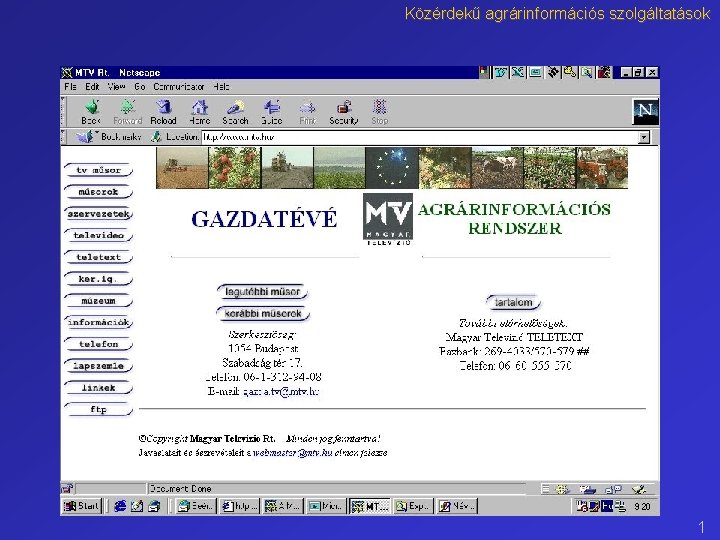Click the EU stars banner image

tap(392, 168)
